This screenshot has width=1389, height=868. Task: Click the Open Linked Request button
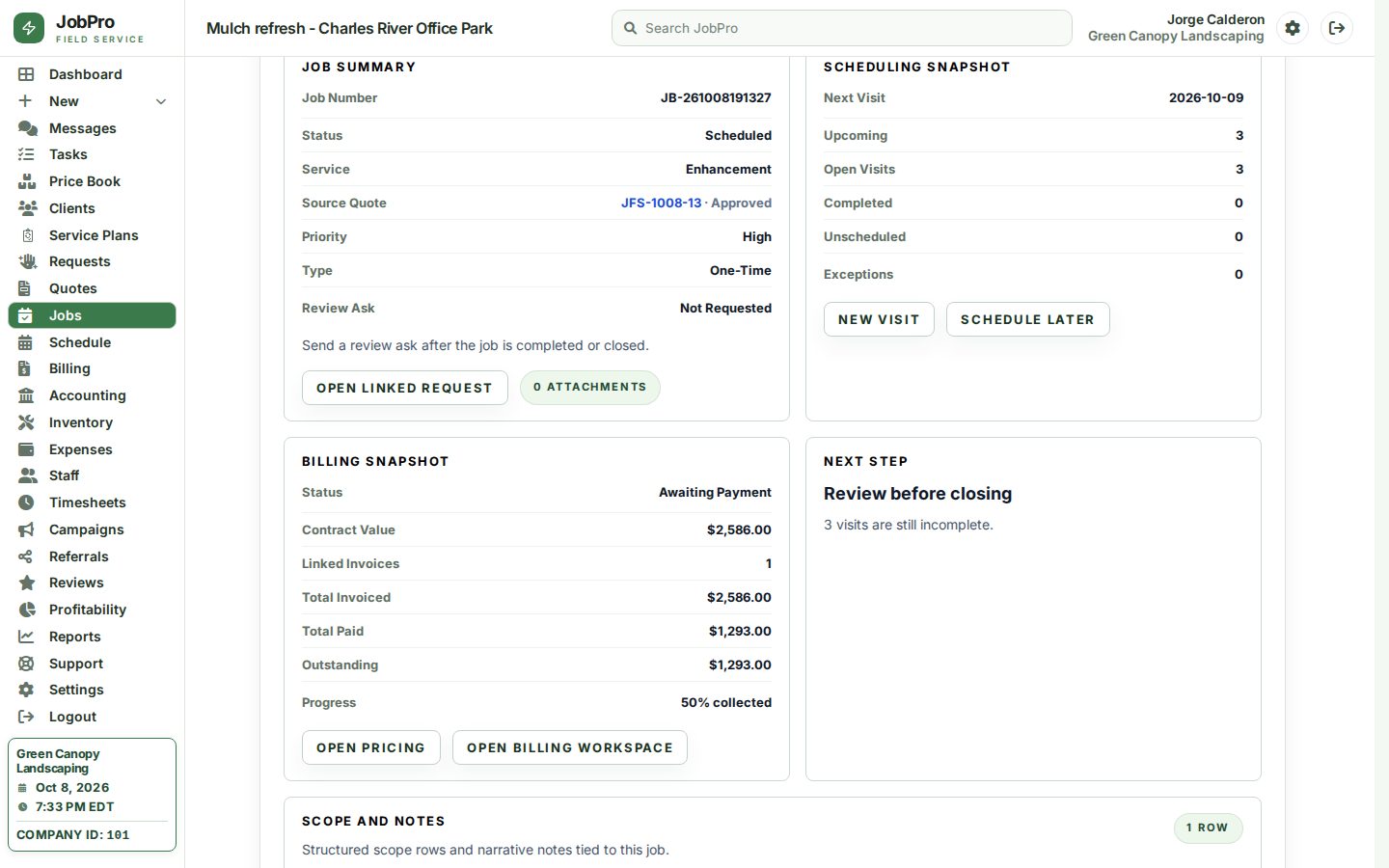404,388
